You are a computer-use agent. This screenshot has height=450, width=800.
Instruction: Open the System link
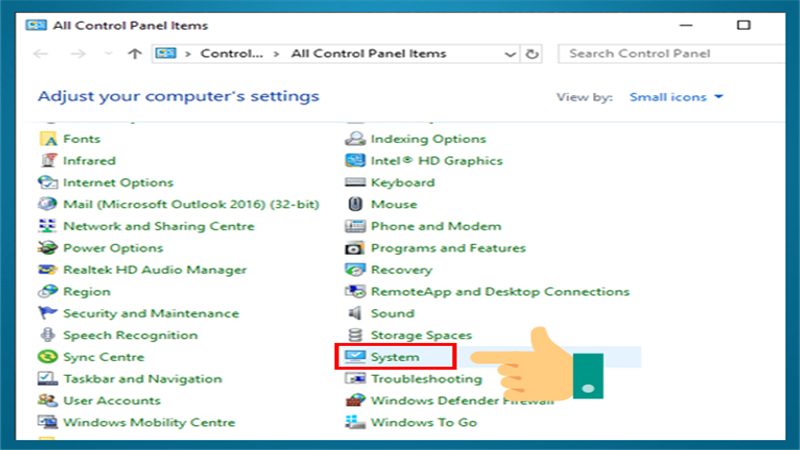pos(395,357)
